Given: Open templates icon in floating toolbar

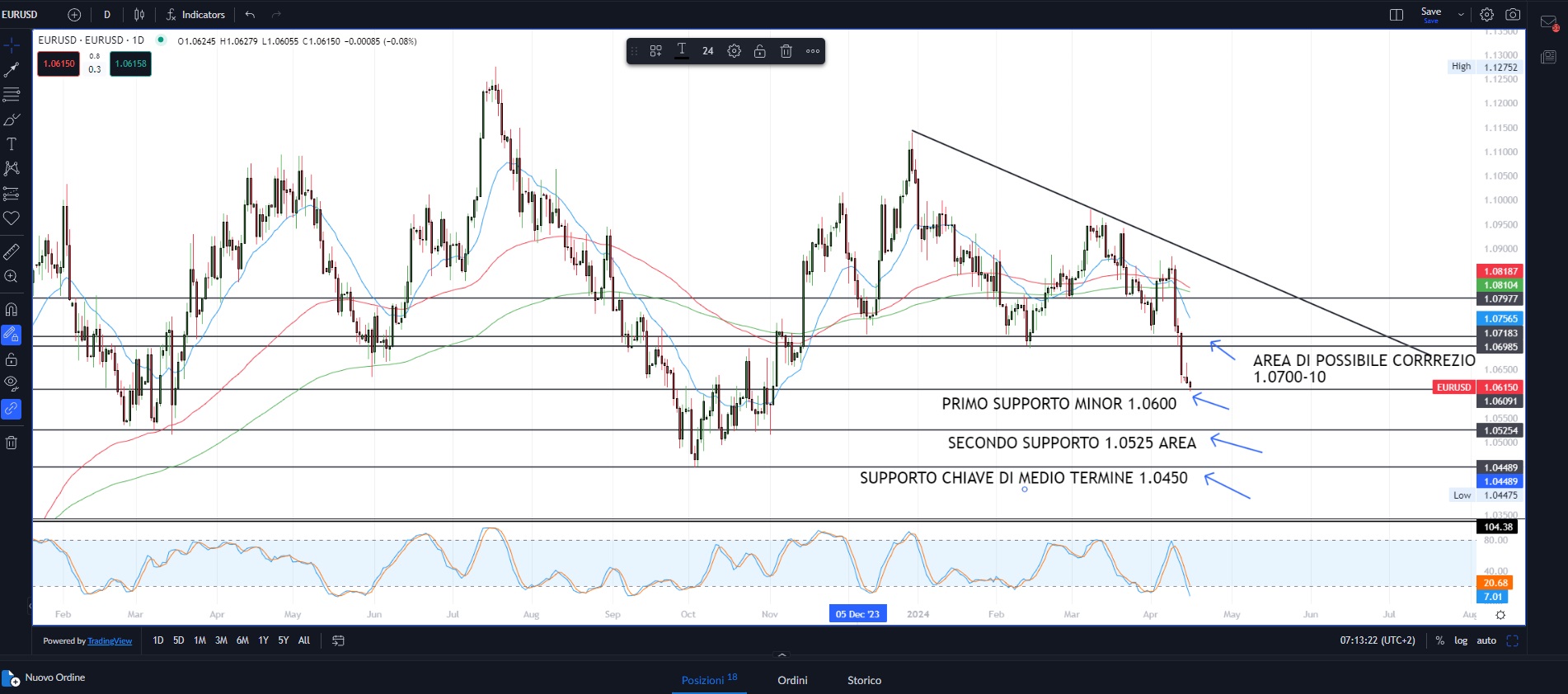Looking at the screenshot, I should pyautogui.click(x=656, y=51).
